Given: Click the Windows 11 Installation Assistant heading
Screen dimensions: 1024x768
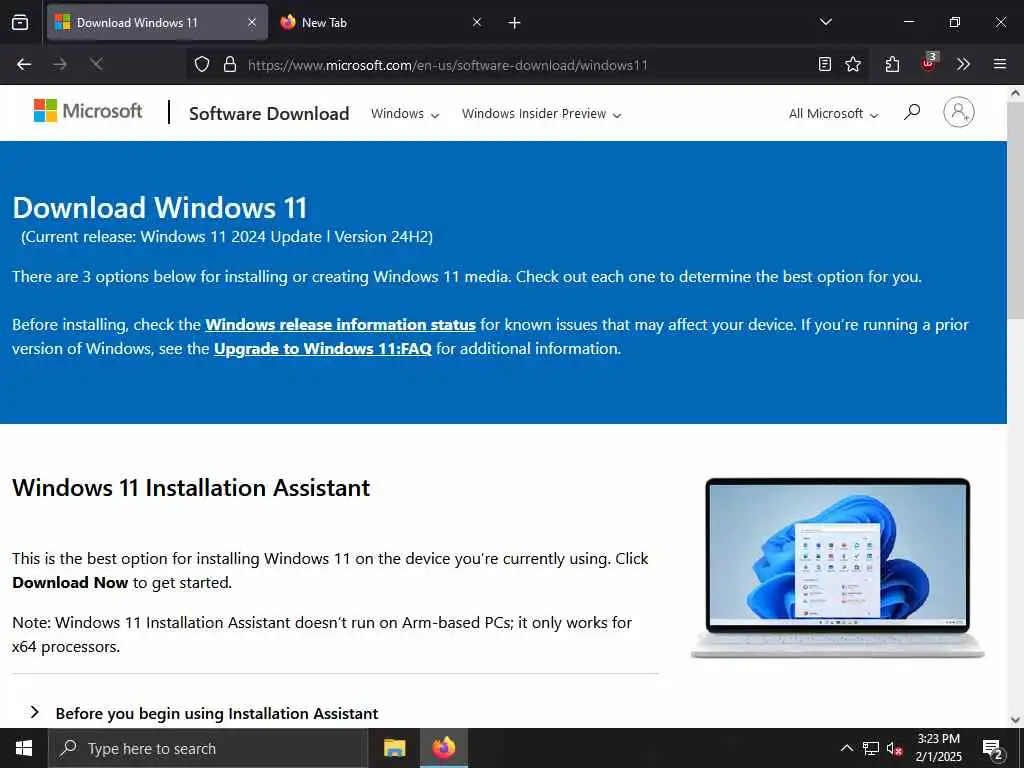Looking at the screenshot, I should point(191,488).
